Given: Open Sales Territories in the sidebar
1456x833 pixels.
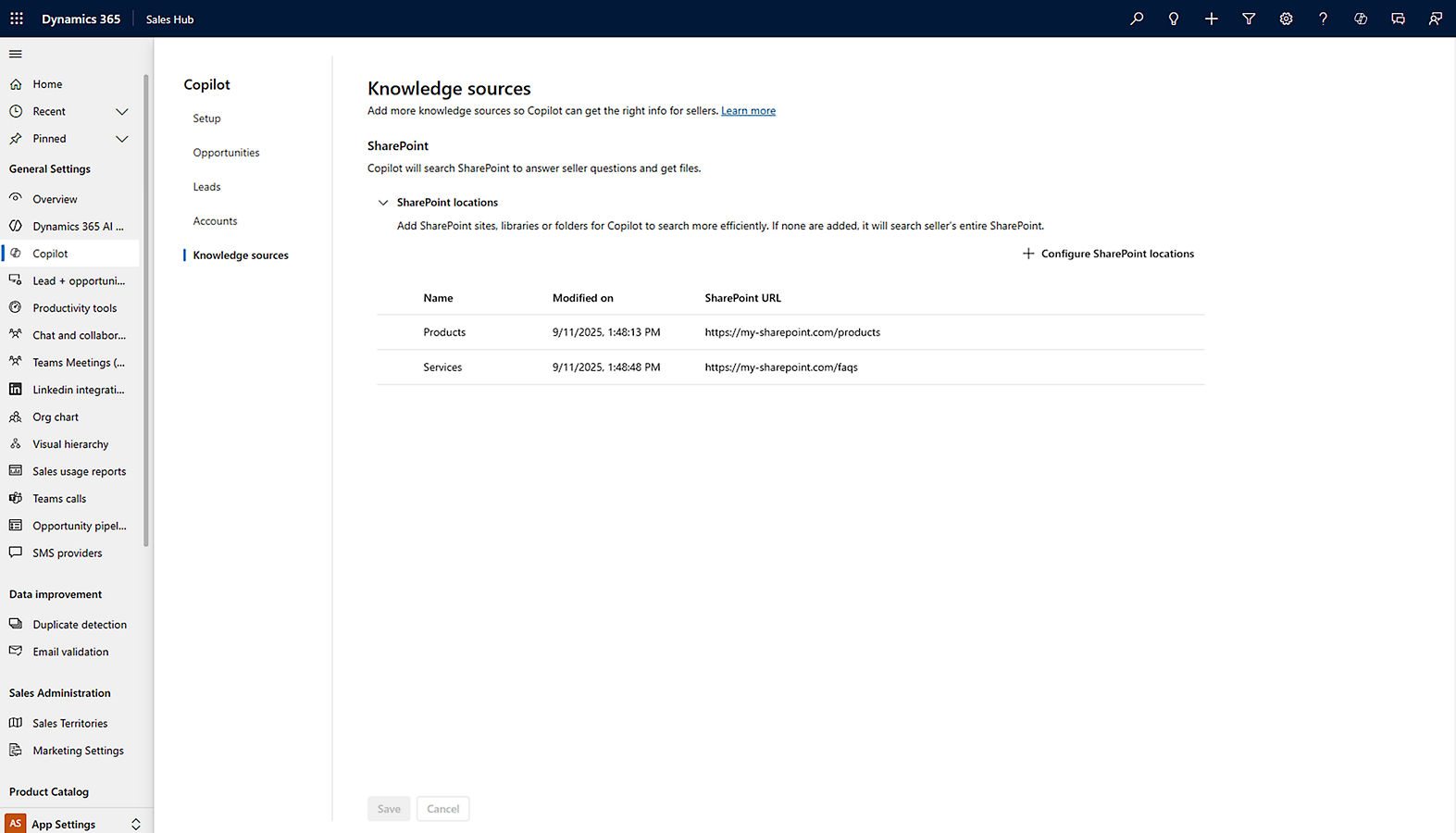Looking at the screenshot, I should tap(69, 724).
